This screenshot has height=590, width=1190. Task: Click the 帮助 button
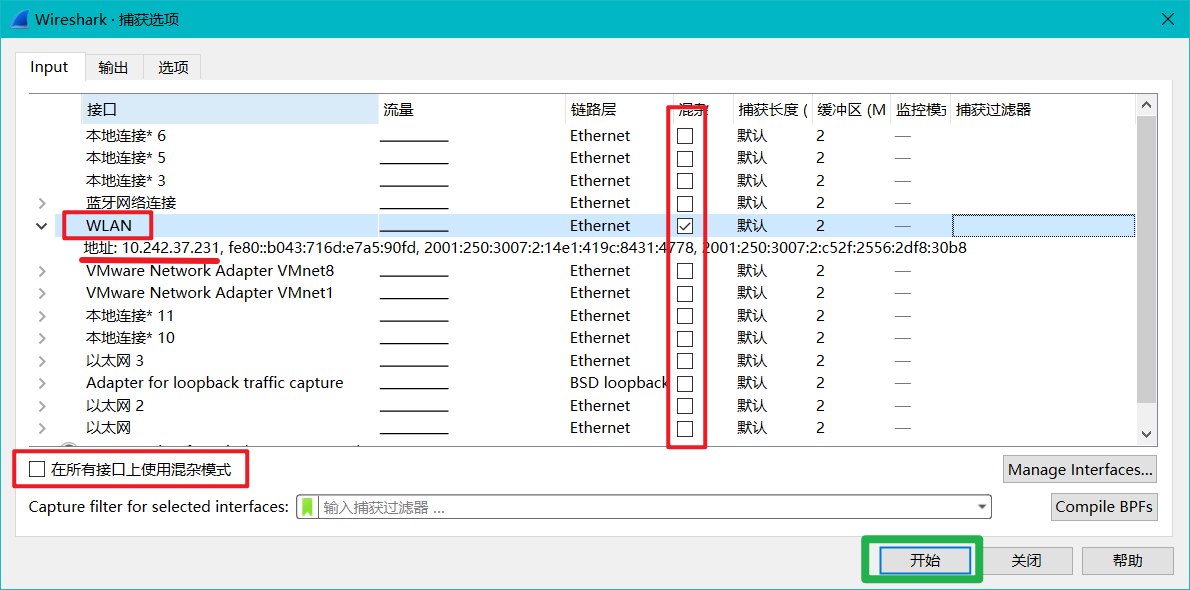pyautogui.click(x=1127, y=560)
